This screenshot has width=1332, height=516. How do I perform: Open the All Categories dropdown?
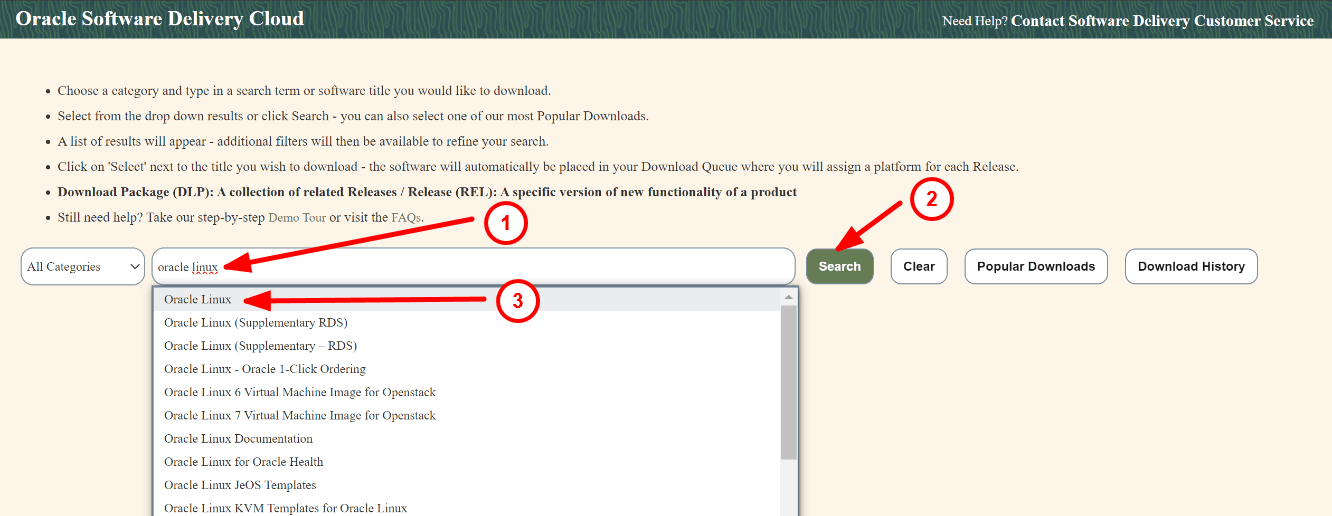83,267
